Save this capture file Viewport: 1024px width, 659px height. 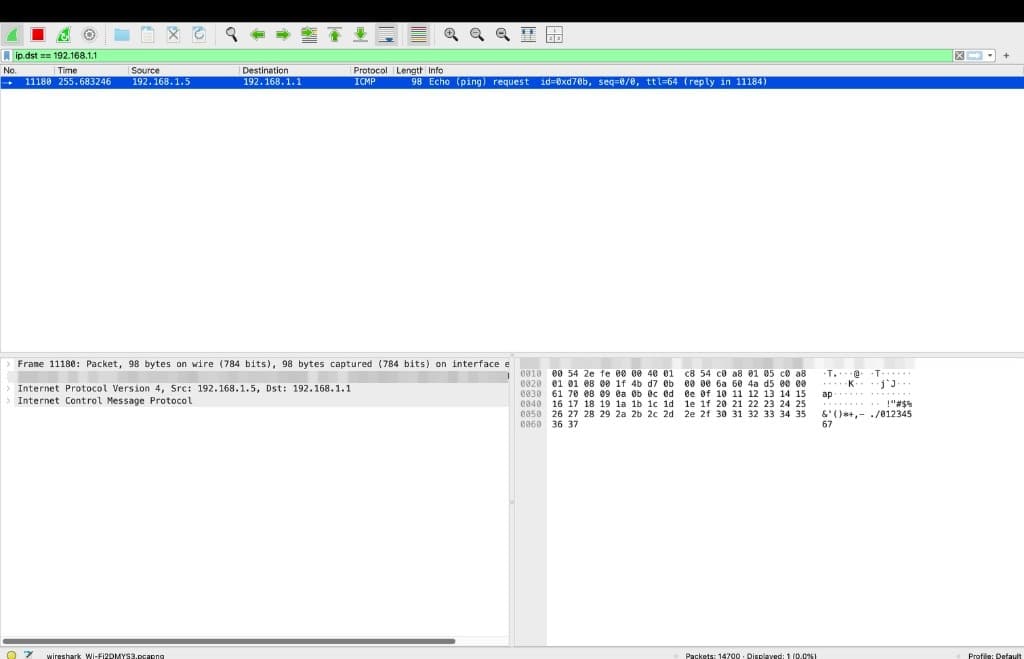(x=148, y=35)
